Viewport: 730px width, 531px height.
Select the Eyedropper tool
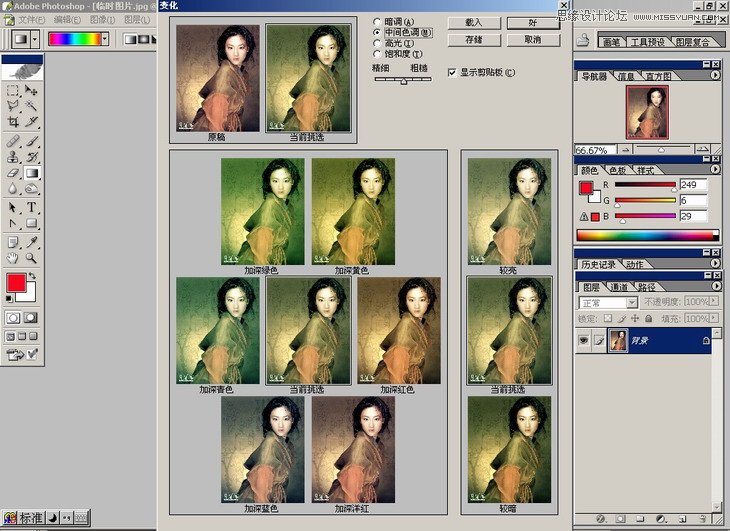[31, 242]
